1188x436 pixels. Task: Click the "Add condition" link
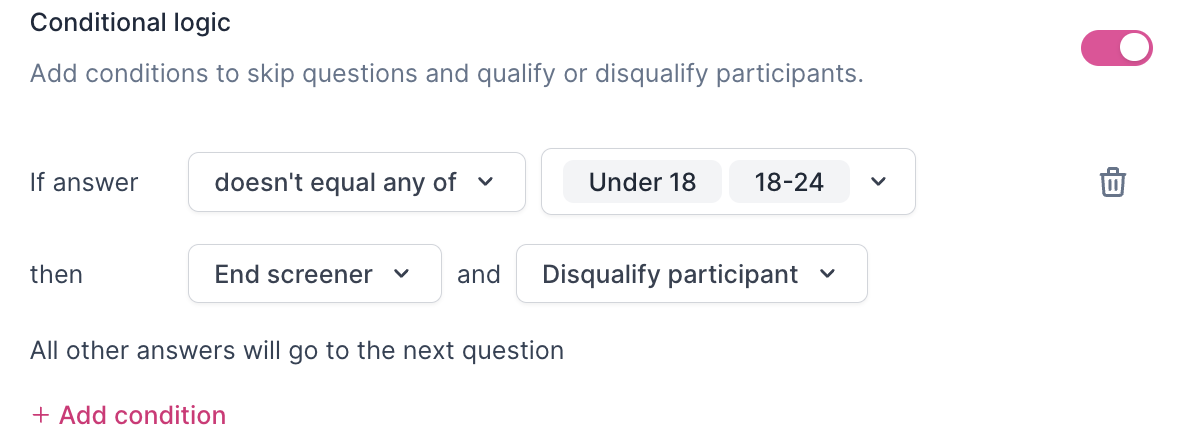click(129, 415)
